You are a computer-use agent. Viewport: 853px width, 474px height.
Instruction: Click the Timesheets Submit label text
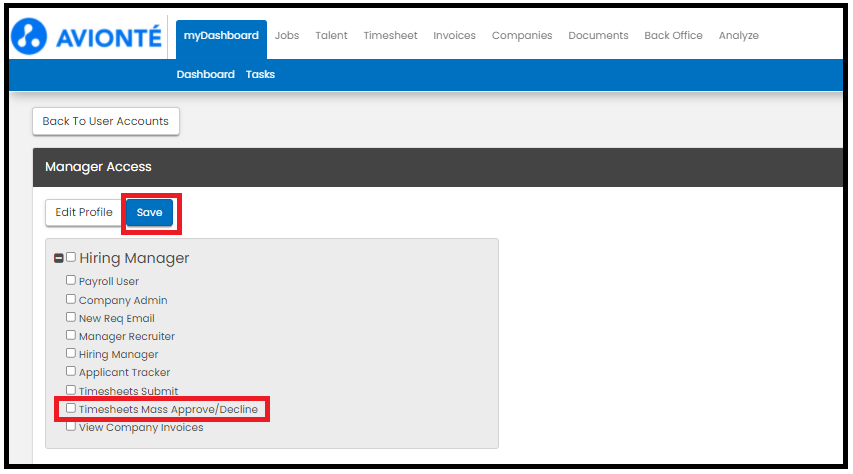(128, 391)
